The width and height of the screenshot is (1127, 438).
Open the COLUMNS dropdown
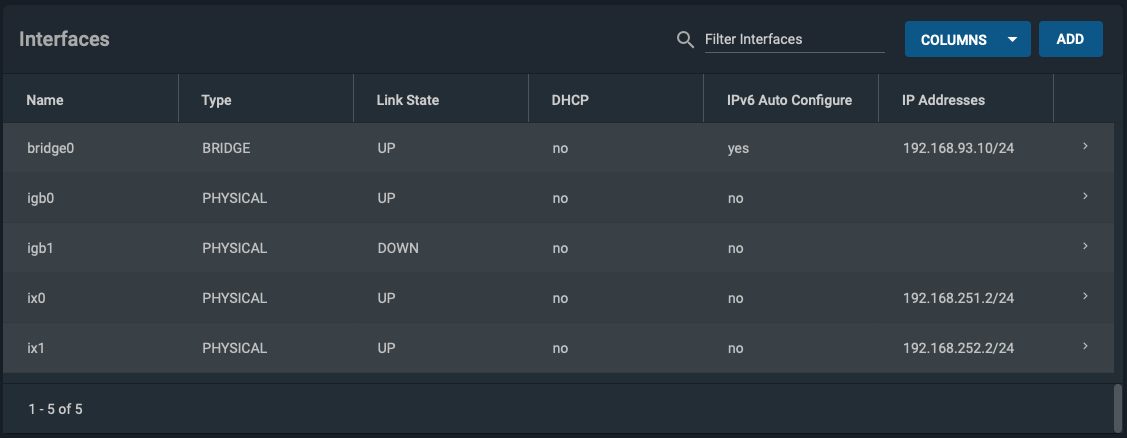[x=967, y=39]
